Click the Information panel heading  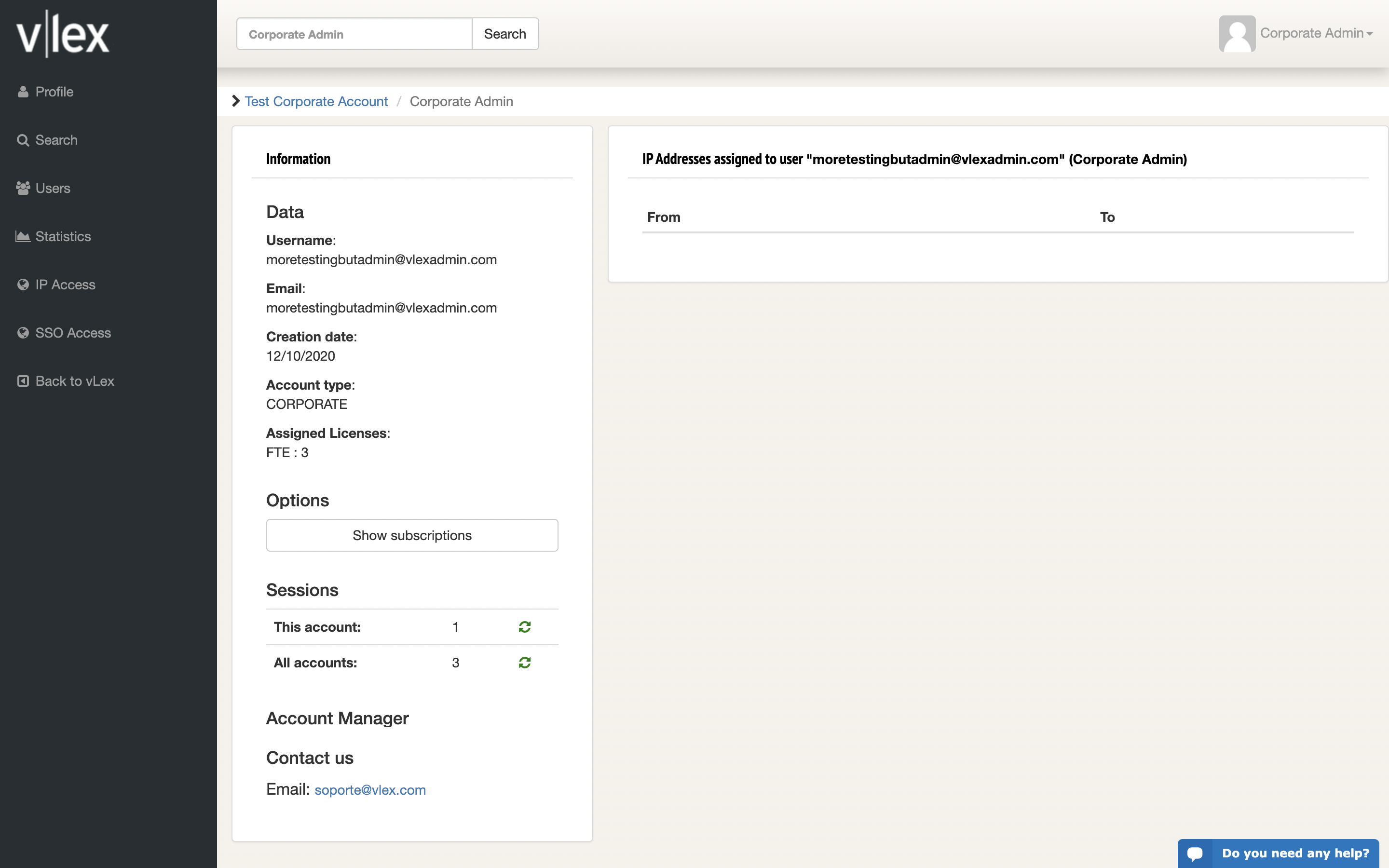click(x=299, y=159)
